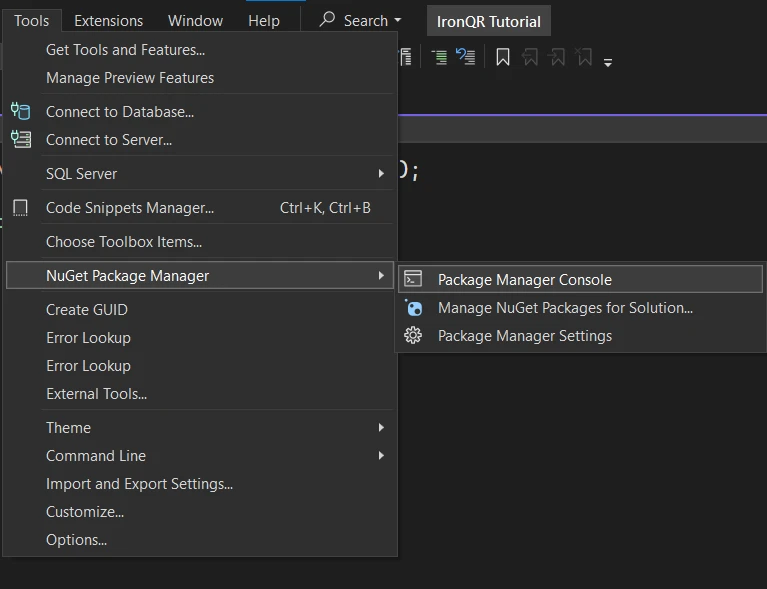Open the Window menu
This screenshot has height=589, width=767.
coord(195,20)
